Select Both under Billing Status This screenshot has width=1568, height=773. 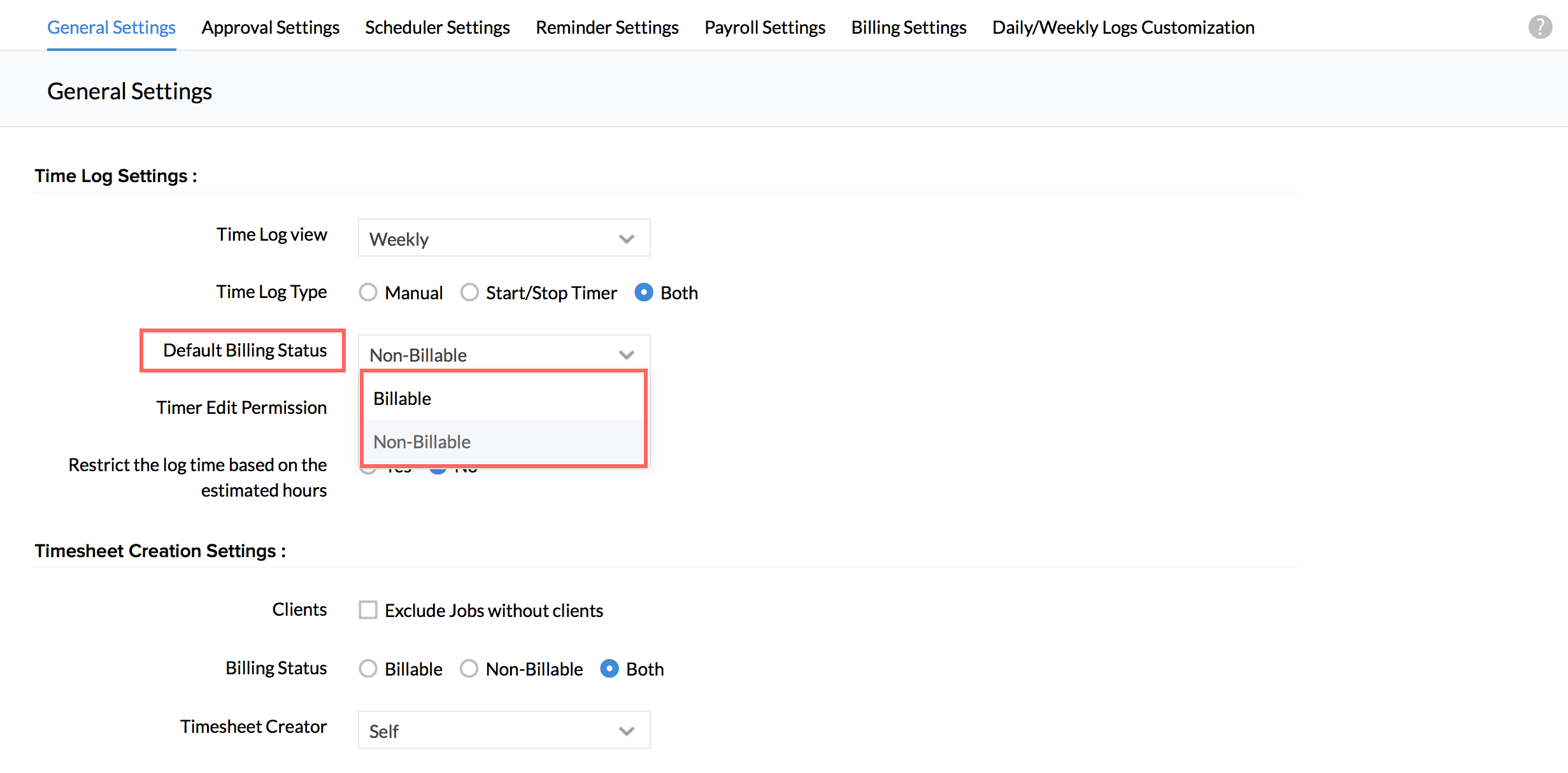(609, 669)
